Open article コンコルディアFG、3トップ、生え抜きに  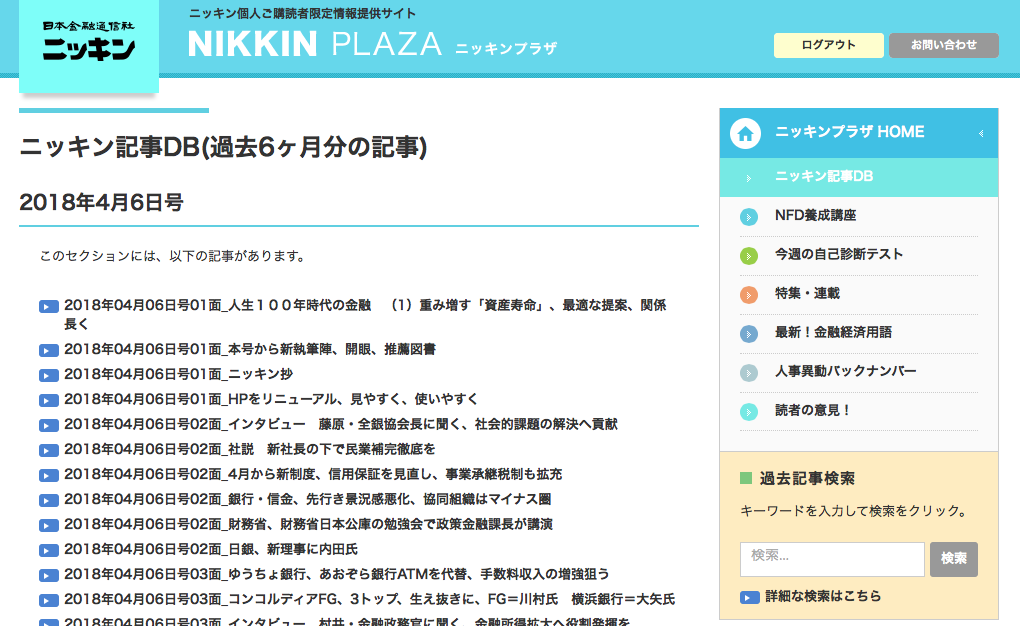pyautogui.click(x=369, y=599)
